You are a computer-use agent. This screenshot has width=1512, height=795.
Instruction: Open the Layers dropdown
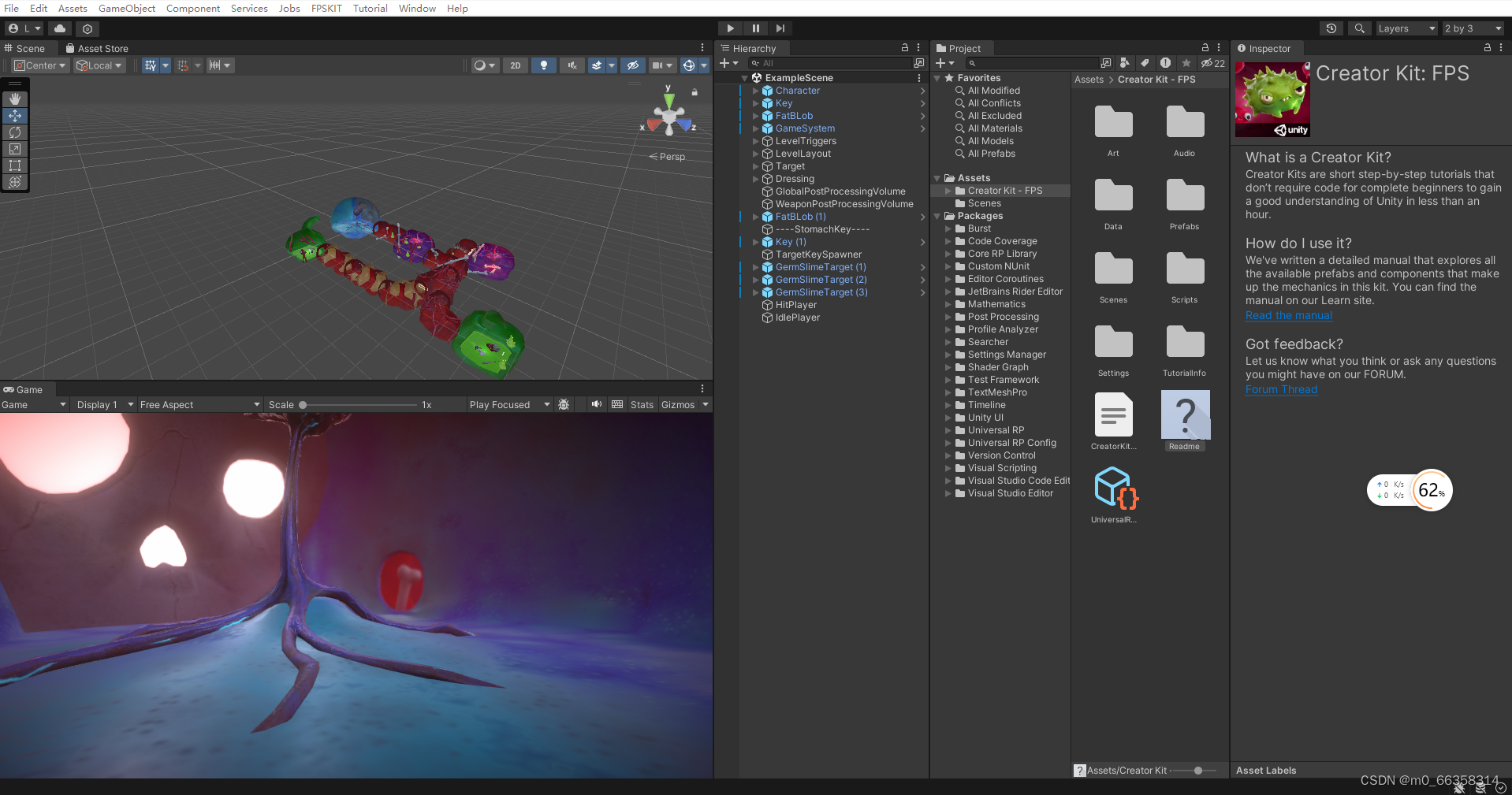pyautogui.click(x=1406, y=28)
